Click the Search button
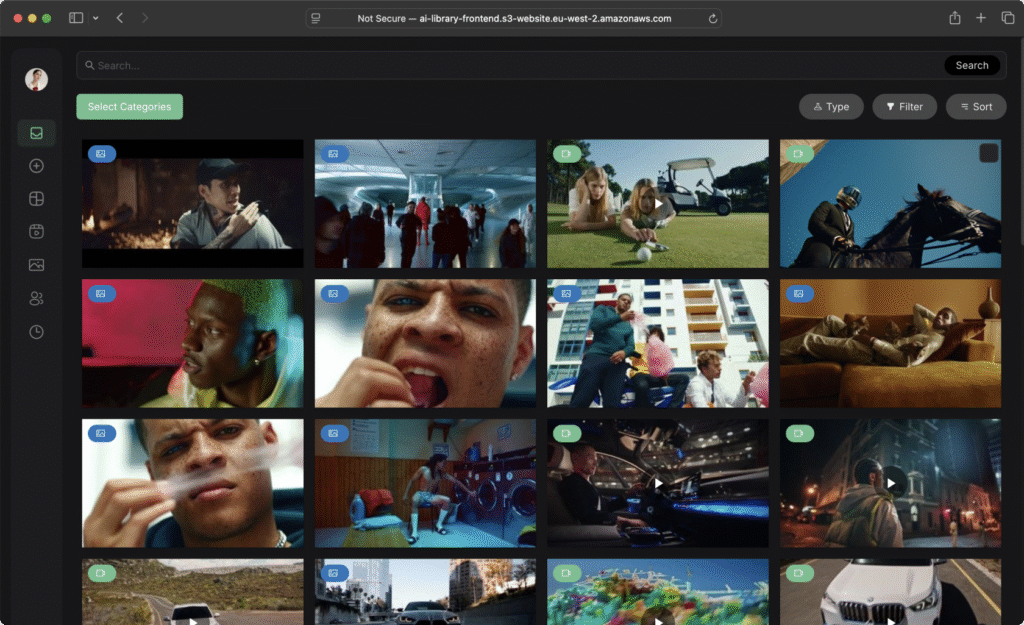The width and height of the screenshot is (1024, 625). coord(972,65)
